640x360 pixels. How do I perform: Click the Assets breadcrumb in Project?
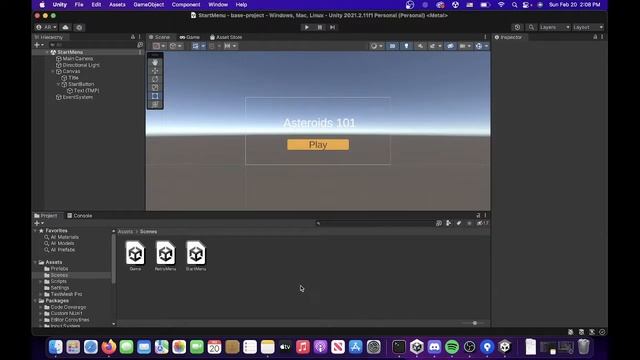click(125, 231)
